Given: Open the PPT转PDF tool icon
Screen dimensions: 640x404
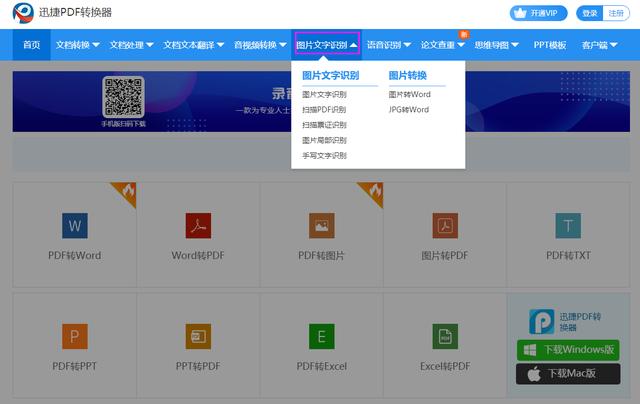Looking at the screenshot, I should coord(198,337).
